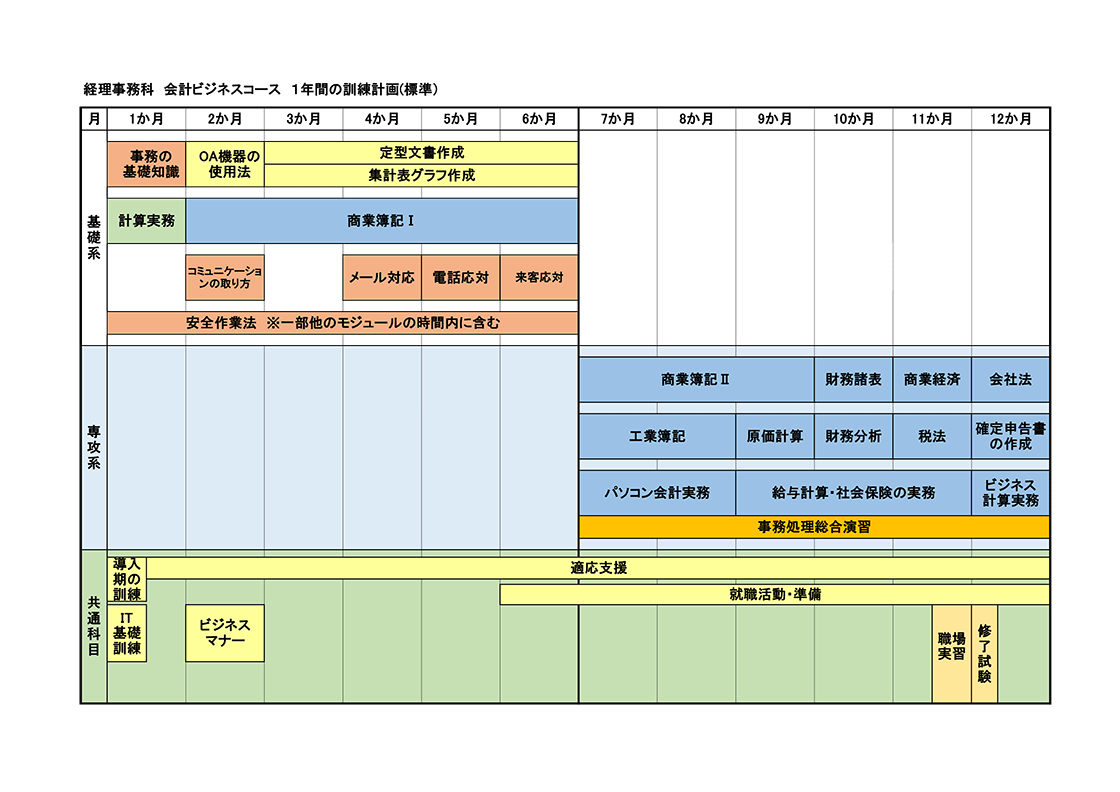The image size is (1120, 792).
Task: Select the 9か月 column header
Action: pos(775,119)
